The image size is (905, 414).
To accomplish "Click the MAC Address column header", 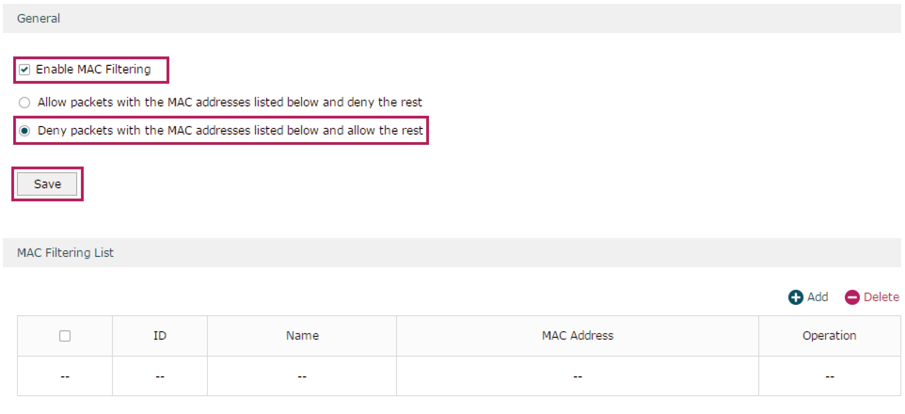I will pyautogui.click(x=578, y=335).
